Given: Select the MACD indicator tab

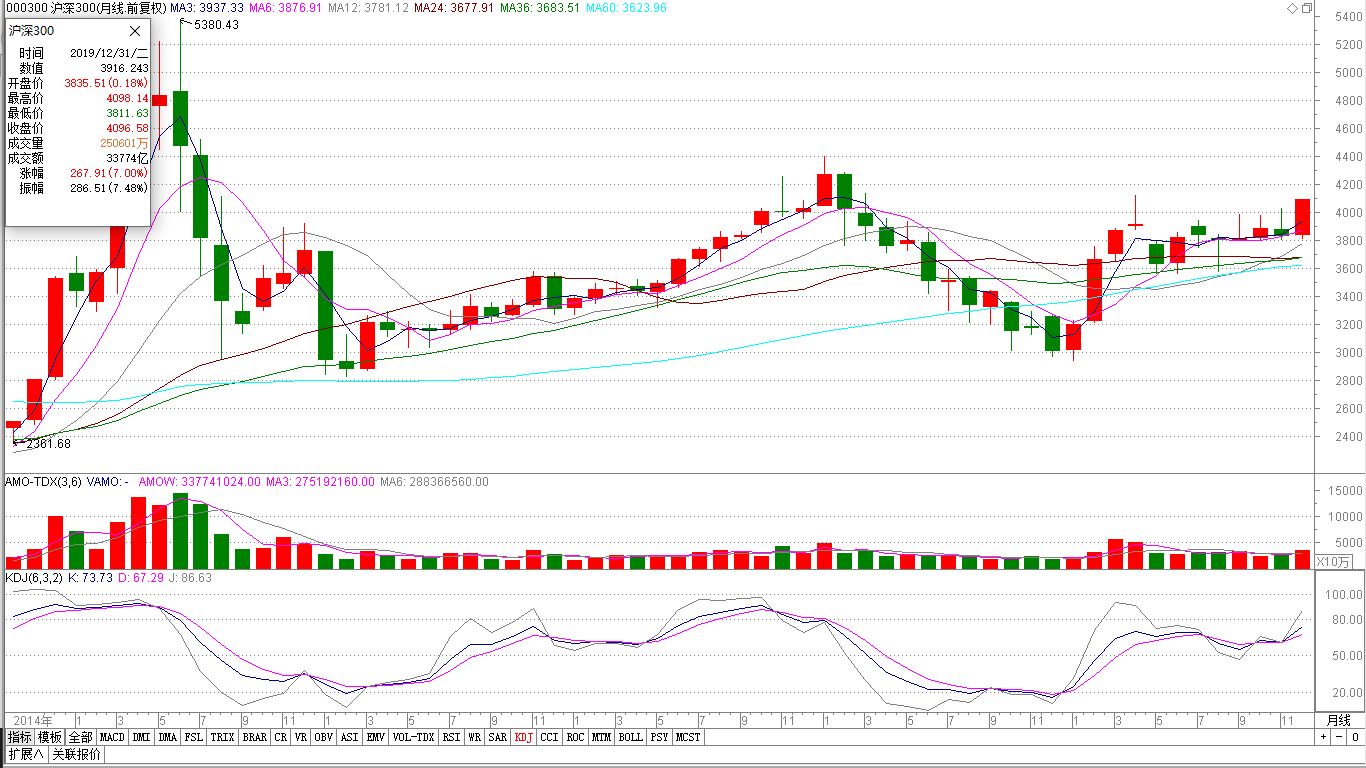Looking at the screenshot, I should 113,737.
